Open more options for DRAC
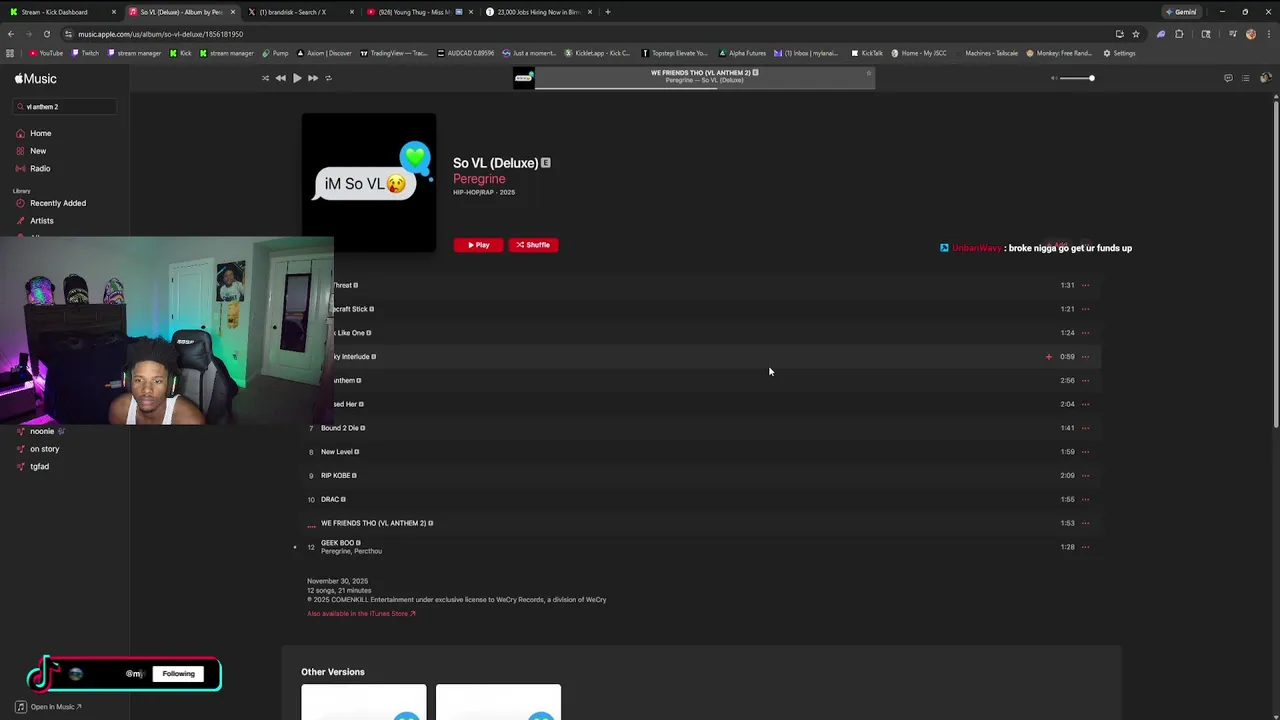This screenshot has width=1280, height=720. coord(1086,499)
